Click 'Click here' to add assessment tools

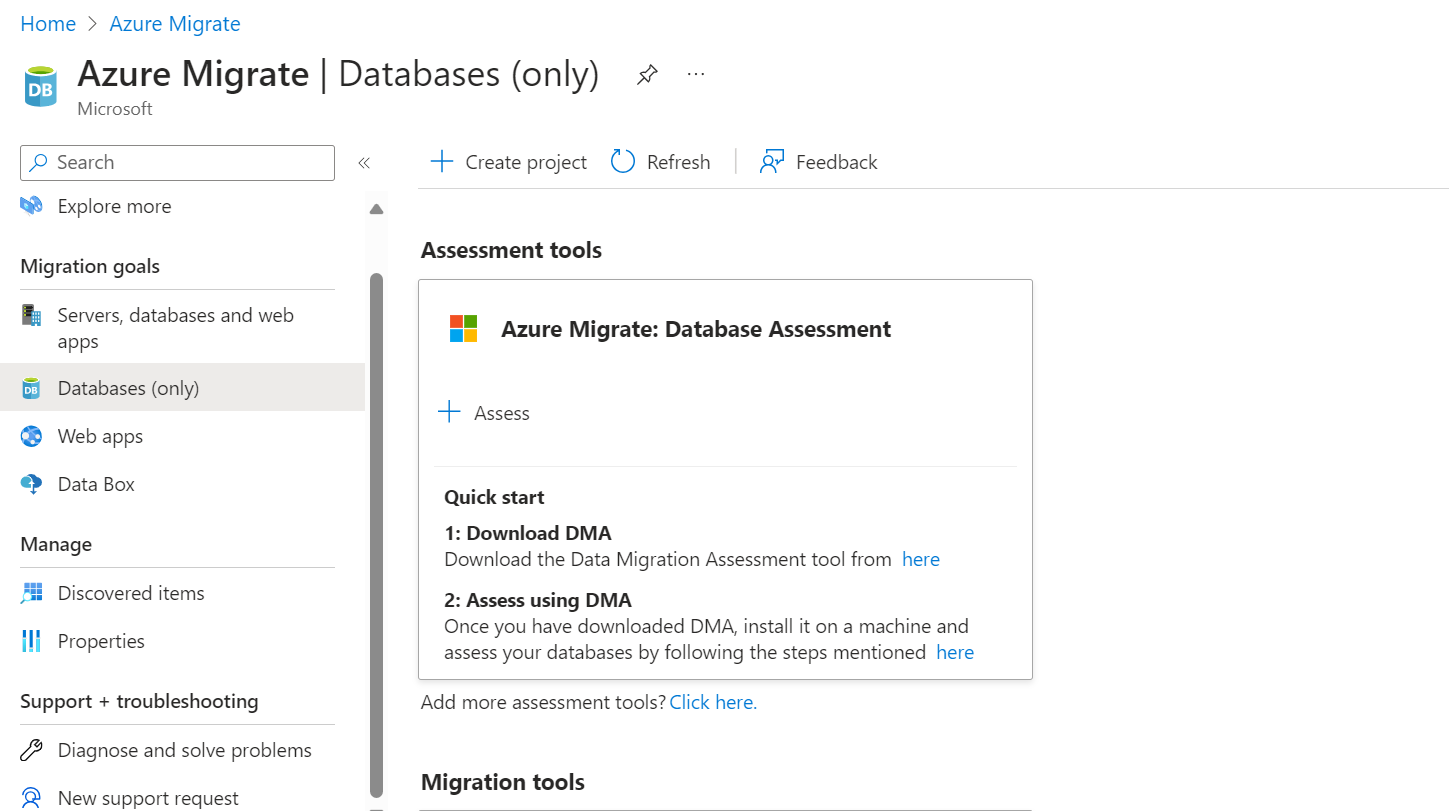click(x=713, y=702)
